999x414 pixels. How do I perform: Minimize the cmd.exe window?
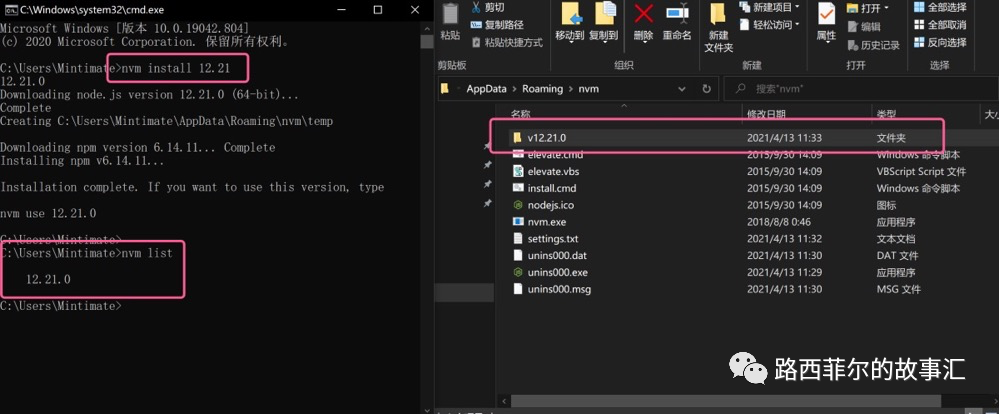click(341, 10)
